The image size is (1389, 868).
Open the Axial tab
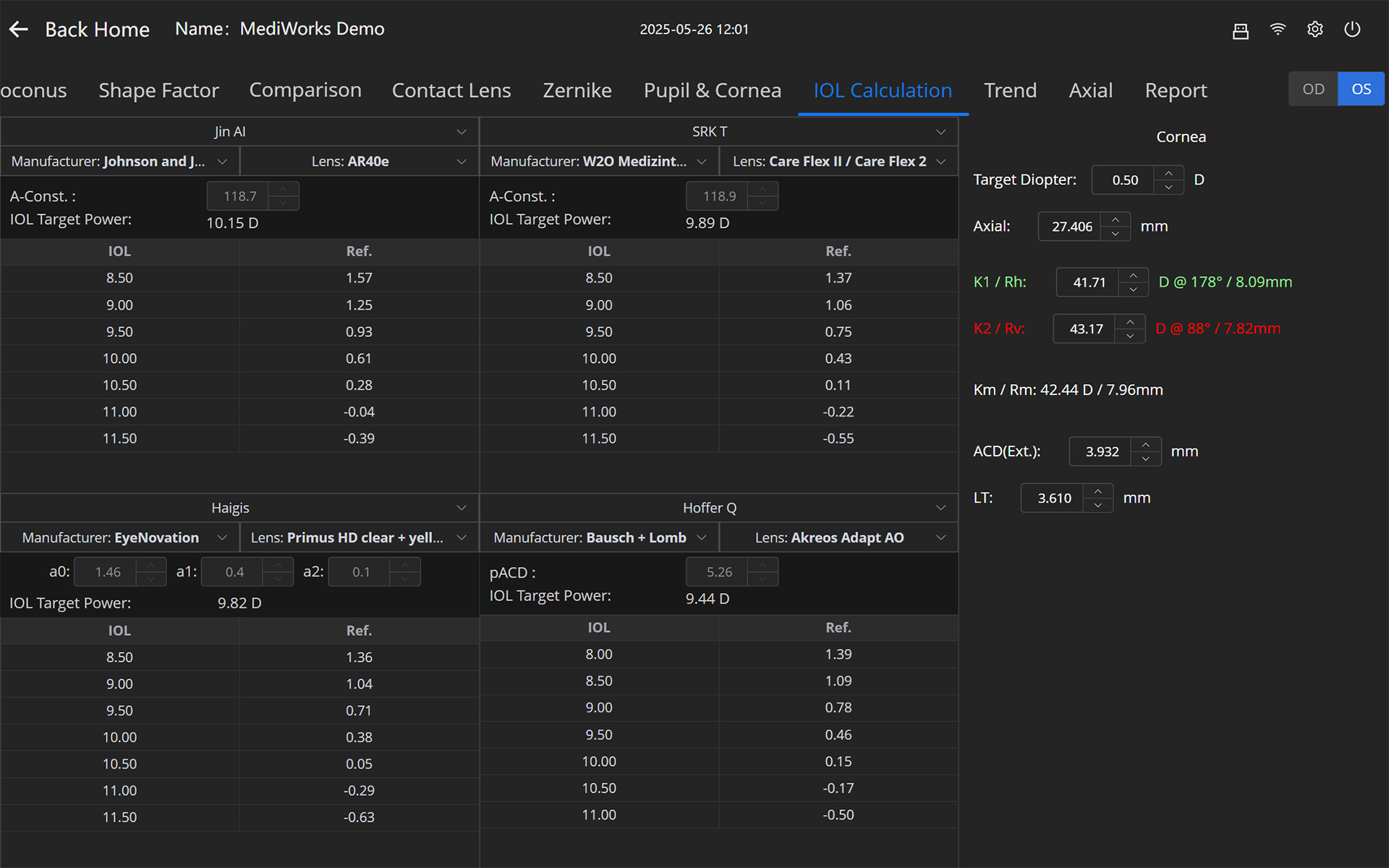click(1091, 90)
